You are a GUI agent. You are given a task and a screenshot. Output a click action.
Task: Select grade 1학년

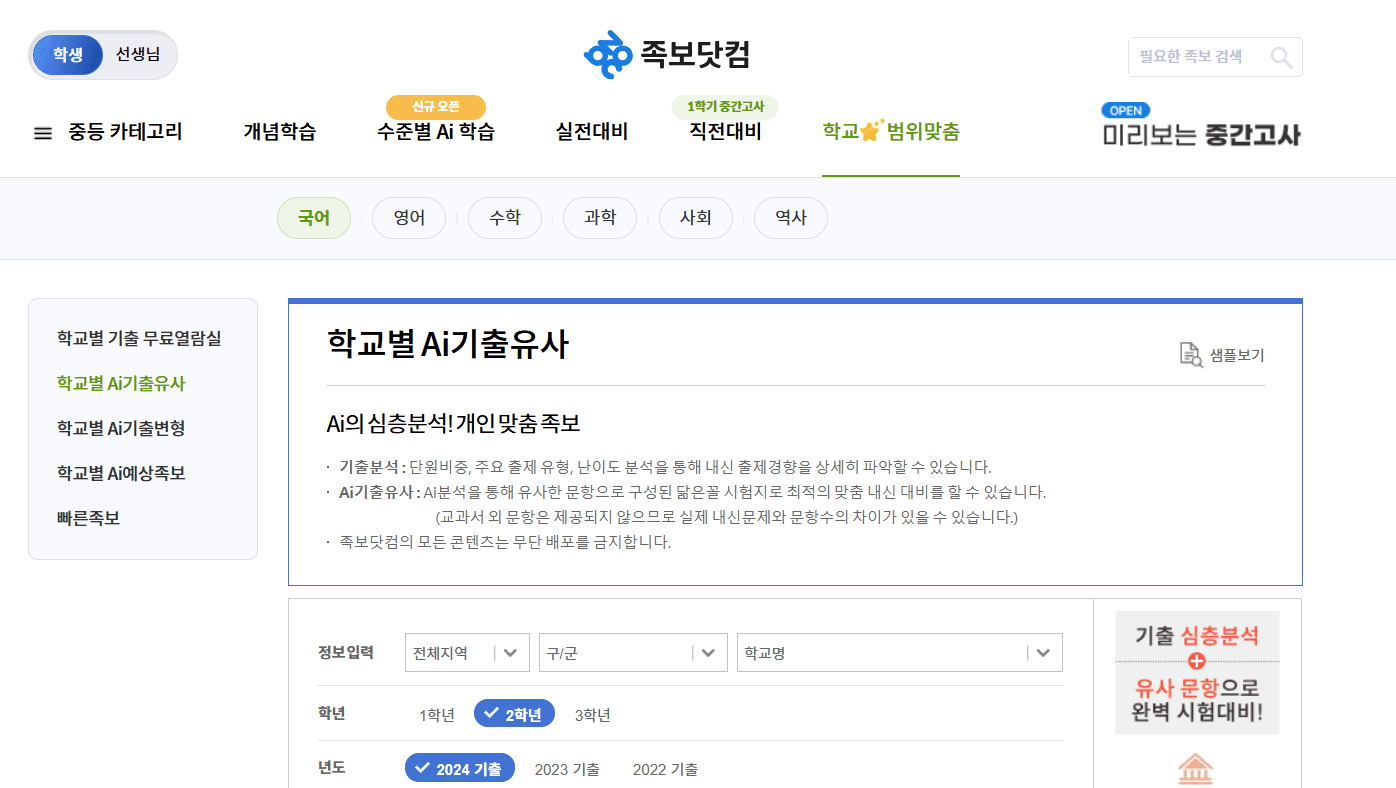coord(437,715)
